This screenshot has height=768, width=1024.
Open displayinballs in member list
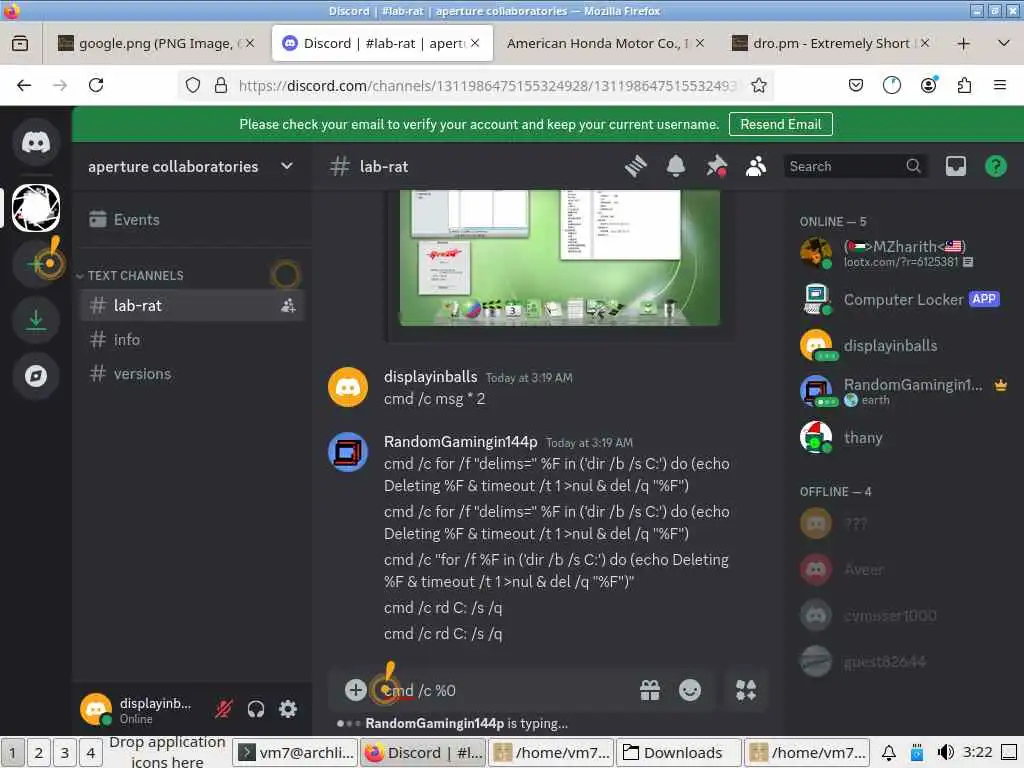pos(904,345)
